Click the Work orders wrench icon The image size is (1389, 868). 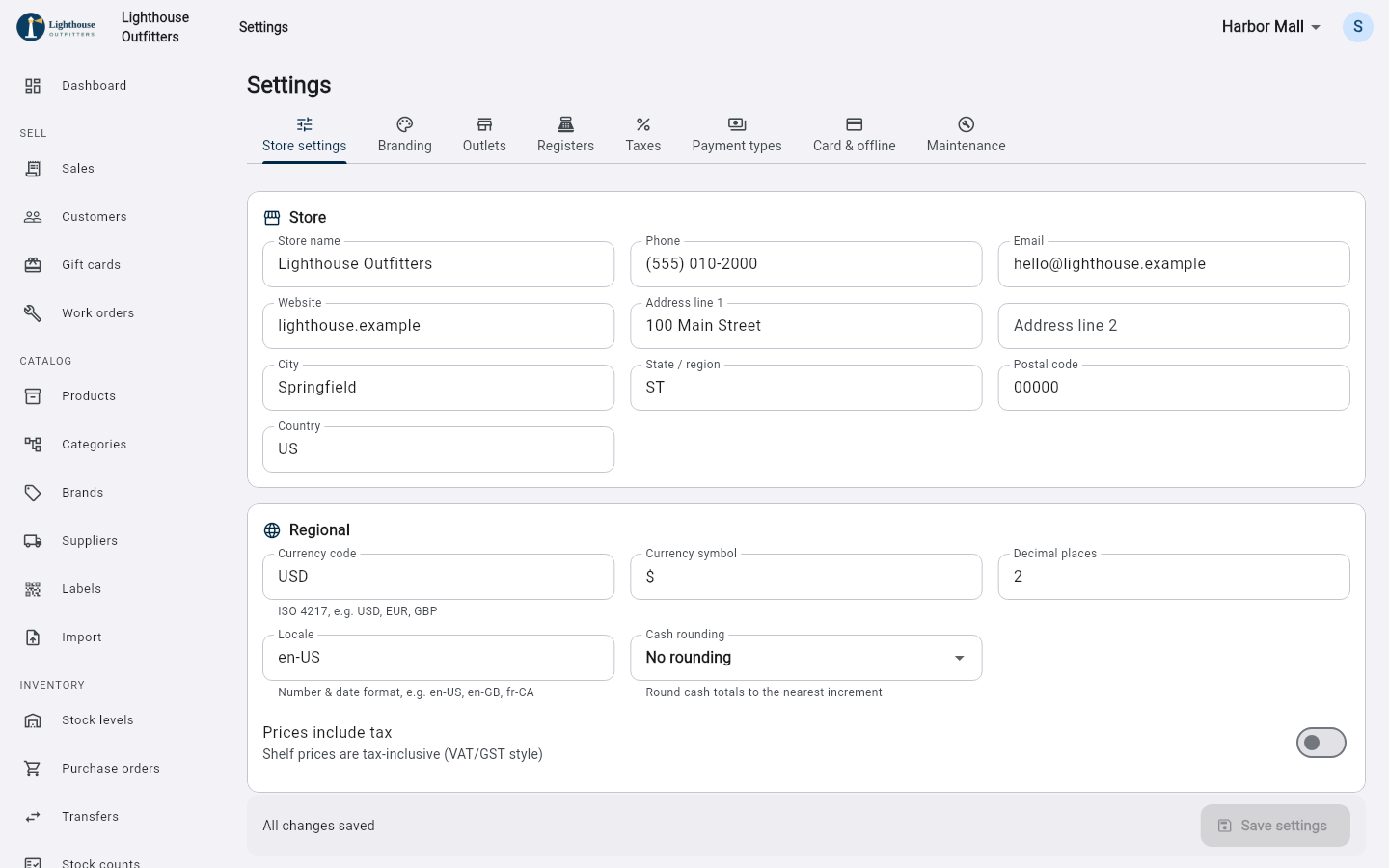(x=33, y=313)
